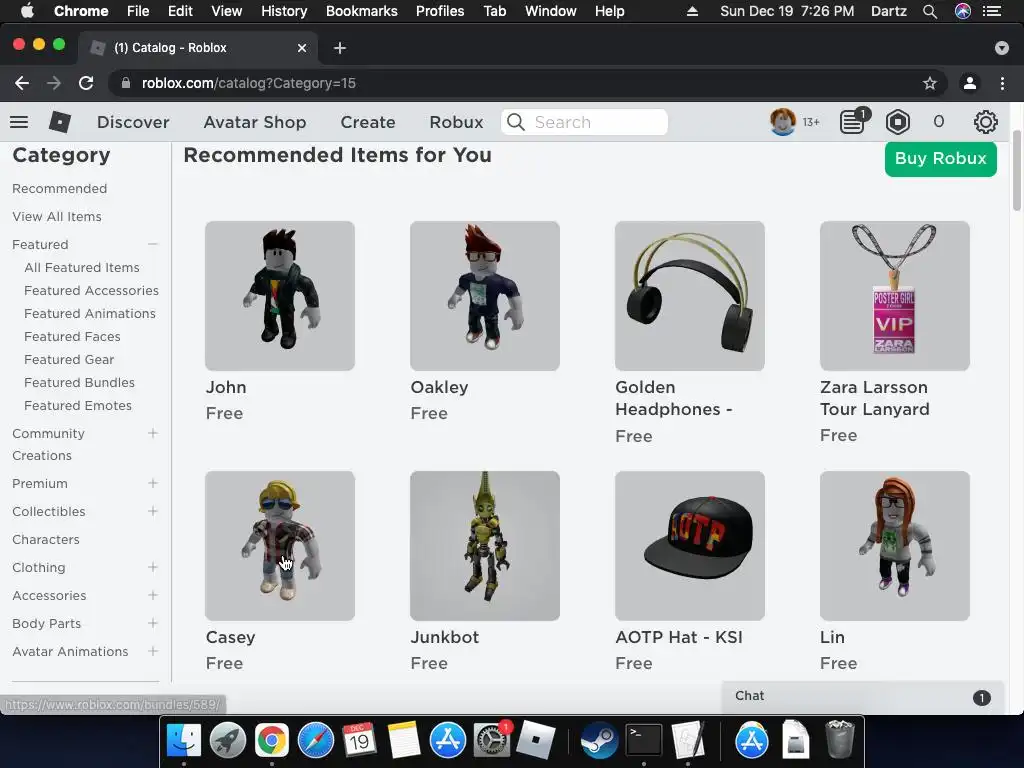Open Safari from the dock

pos(315,741)
